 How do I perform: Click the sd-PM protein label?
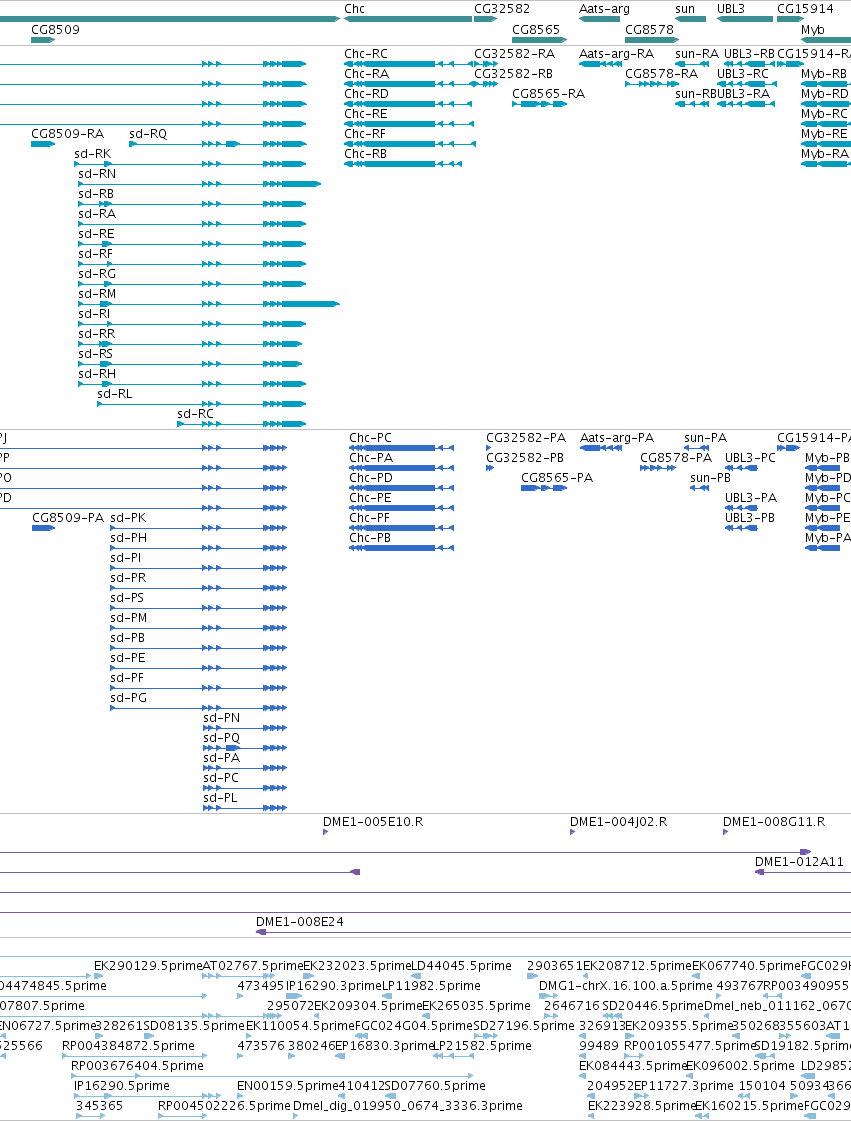(x=129, y=618)
